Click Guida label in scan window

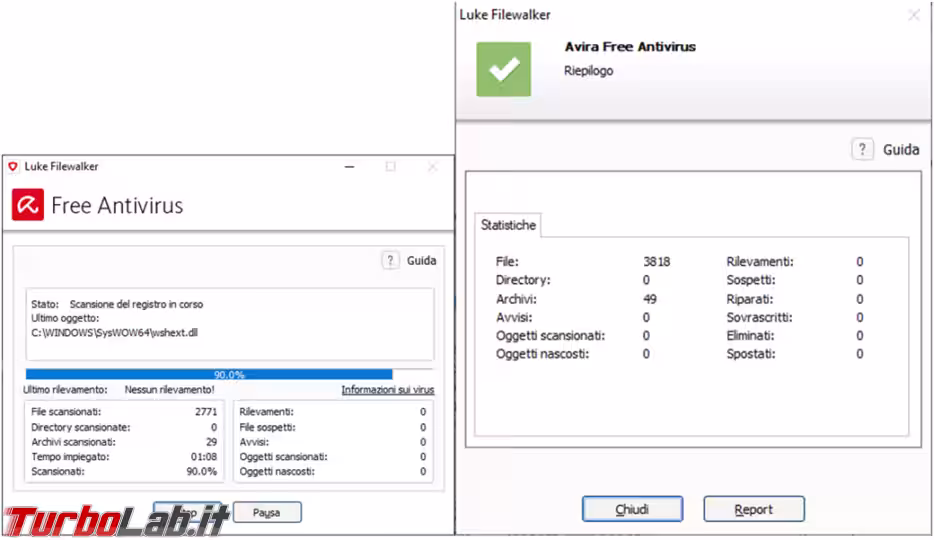coord(421,261)
